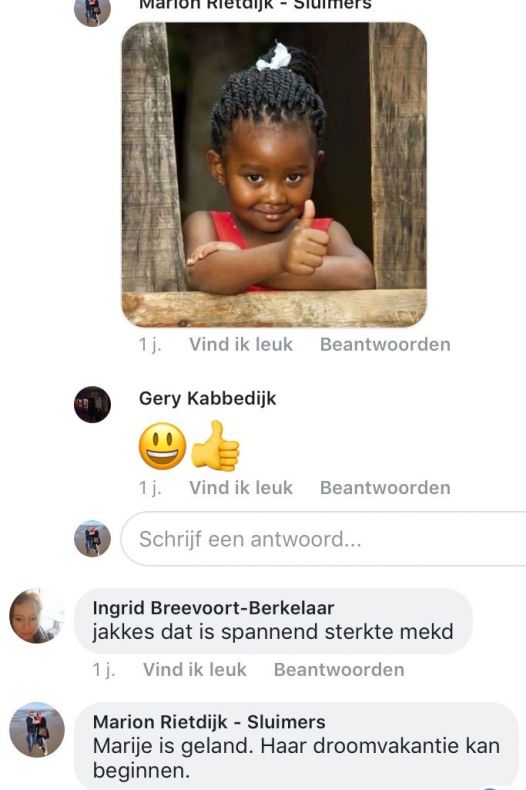Screen dimensions: 526x790
Task: Like Ingrid's 'jakkes dat is spannend' comment
Action: click(195, 670)
